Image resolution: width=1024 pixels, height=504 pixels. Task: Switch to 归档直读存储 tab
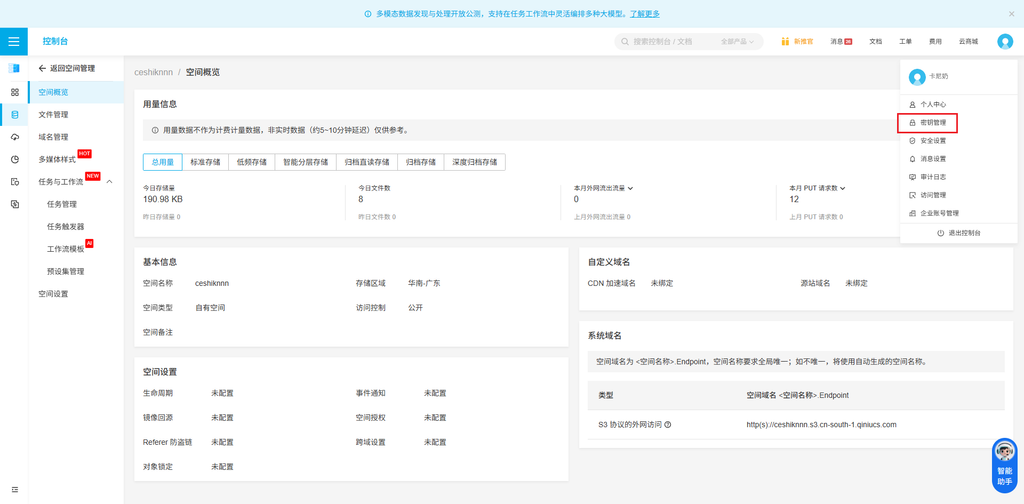pos(367,162)
